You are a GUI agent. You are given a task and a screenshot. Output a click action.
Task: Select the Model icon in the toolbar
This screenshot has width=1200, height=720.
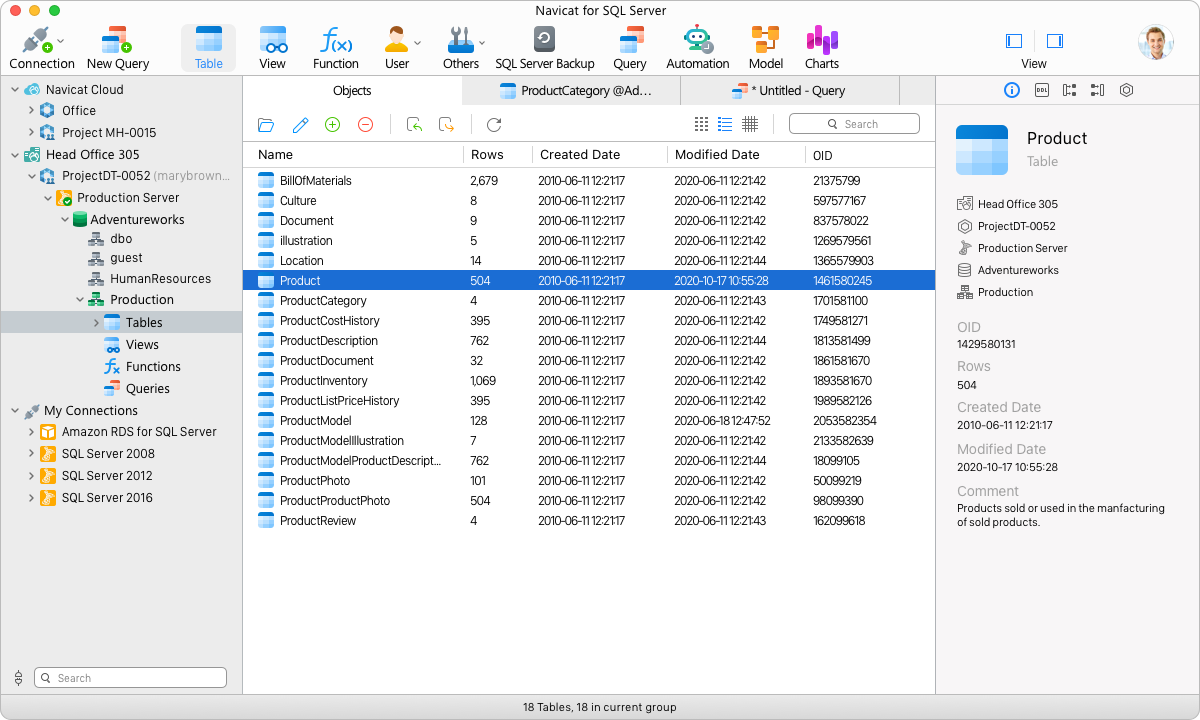tap(765, 45)
